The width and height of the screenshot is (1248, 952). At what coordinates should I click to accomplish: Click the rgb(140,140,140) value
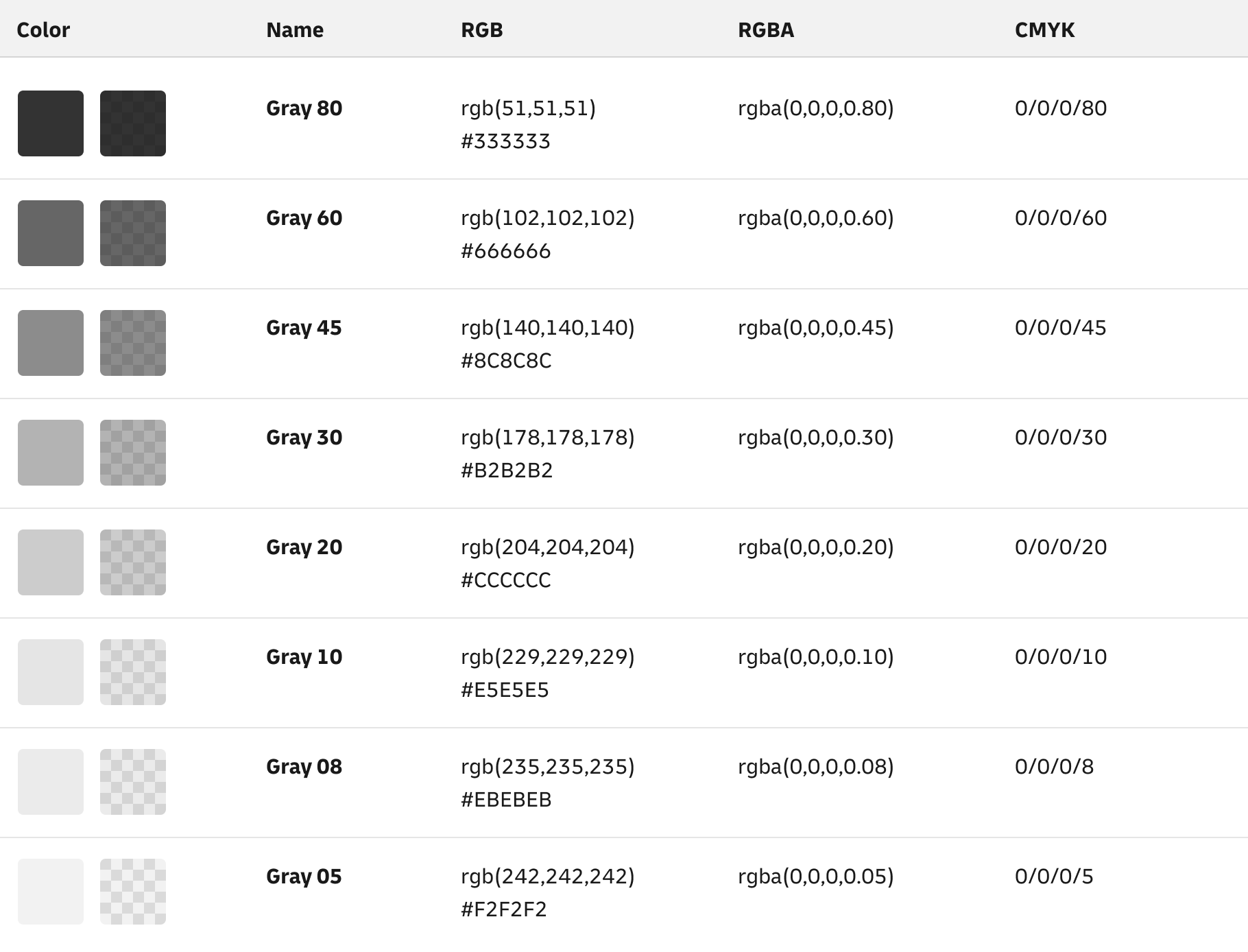[547, 328]
